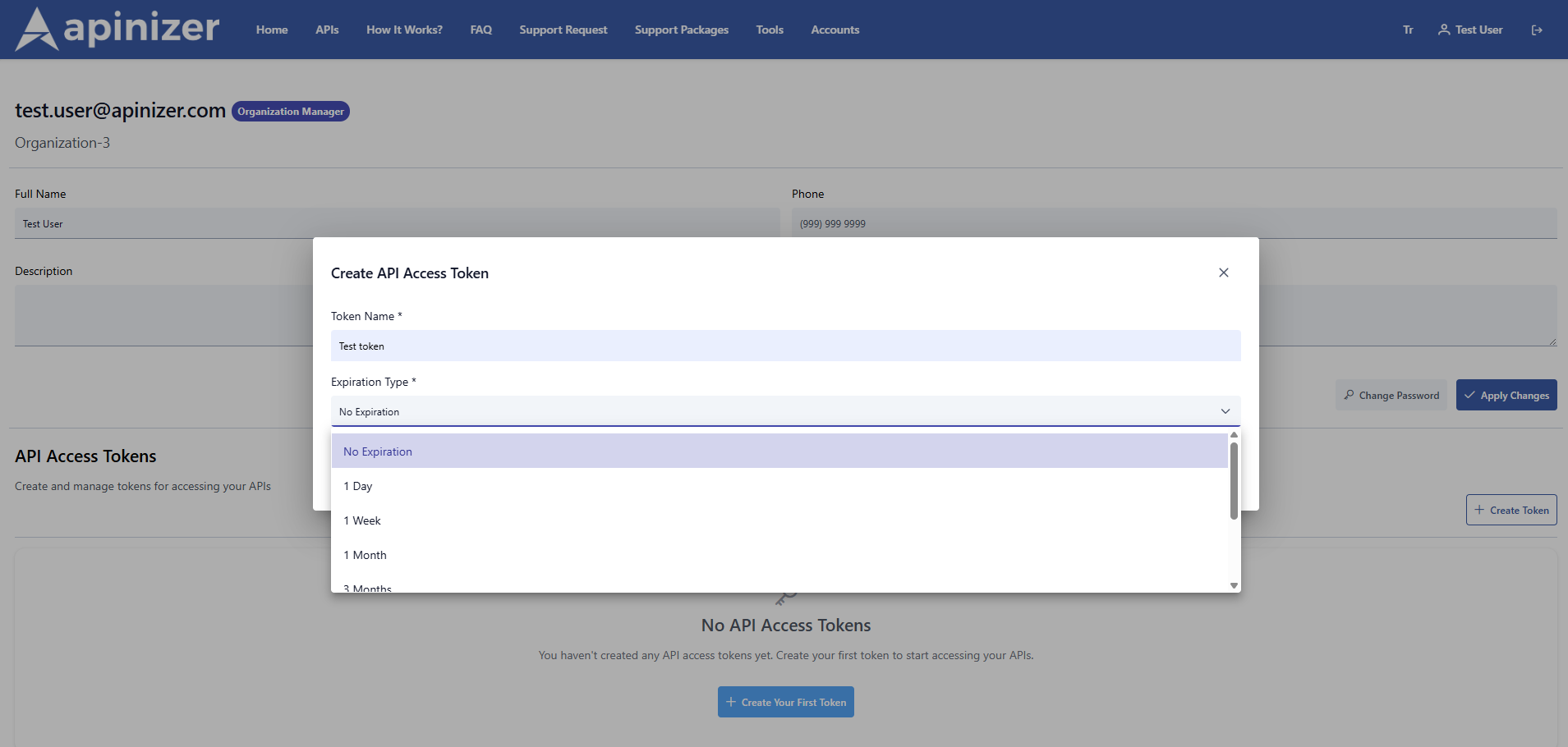Viewport: 1568px width, 747px height.
Task: Click the plus icon on Create Token
Action: 1478,509
